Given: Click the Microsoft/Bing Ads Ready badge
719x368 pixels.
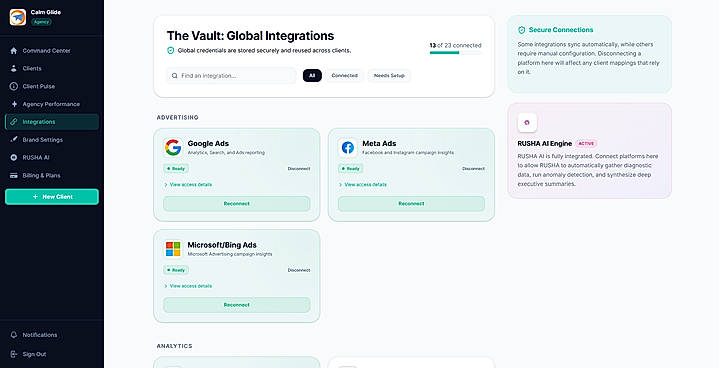Looking at the screenshot, I should [x=176, y=270].
